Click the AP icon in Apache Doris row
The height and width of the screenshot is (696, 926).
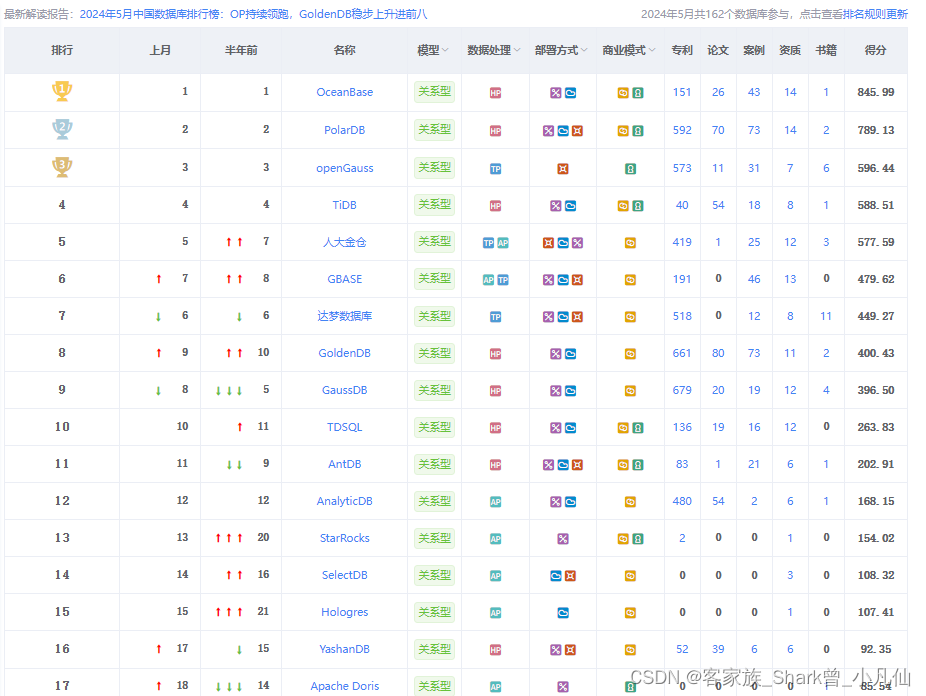495,687
